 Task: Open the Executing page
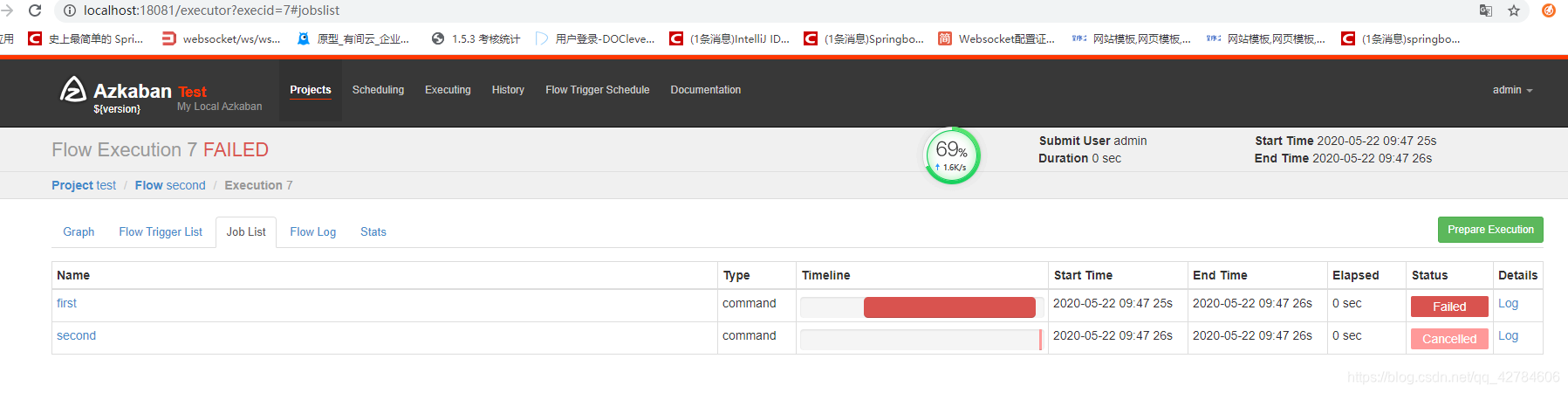click(448, 90)
